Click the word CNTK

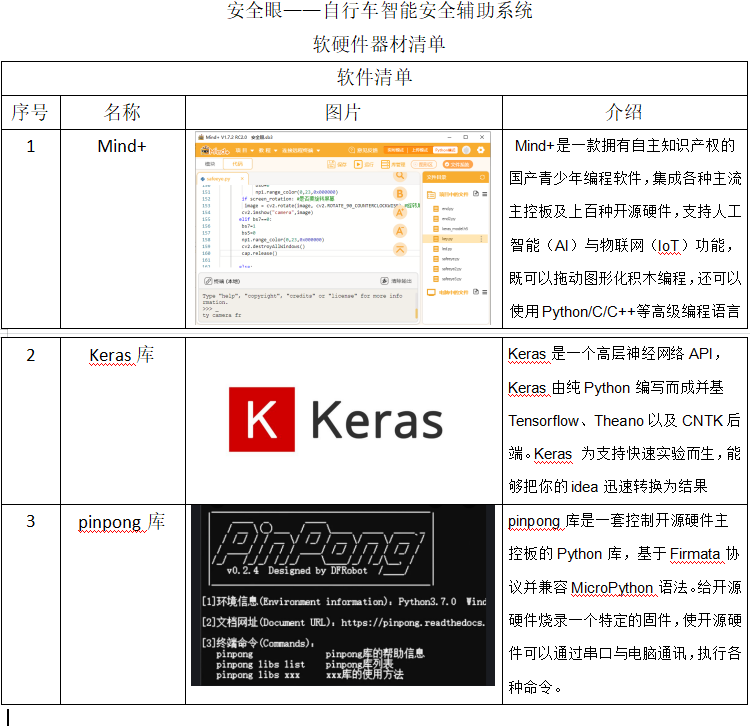(x=702, y=421)
